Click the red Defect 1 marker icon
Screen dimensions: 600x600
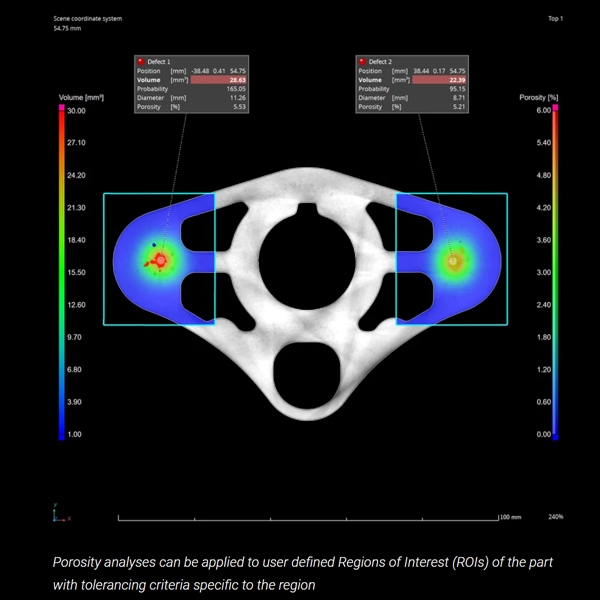click(x=141, y=62)
